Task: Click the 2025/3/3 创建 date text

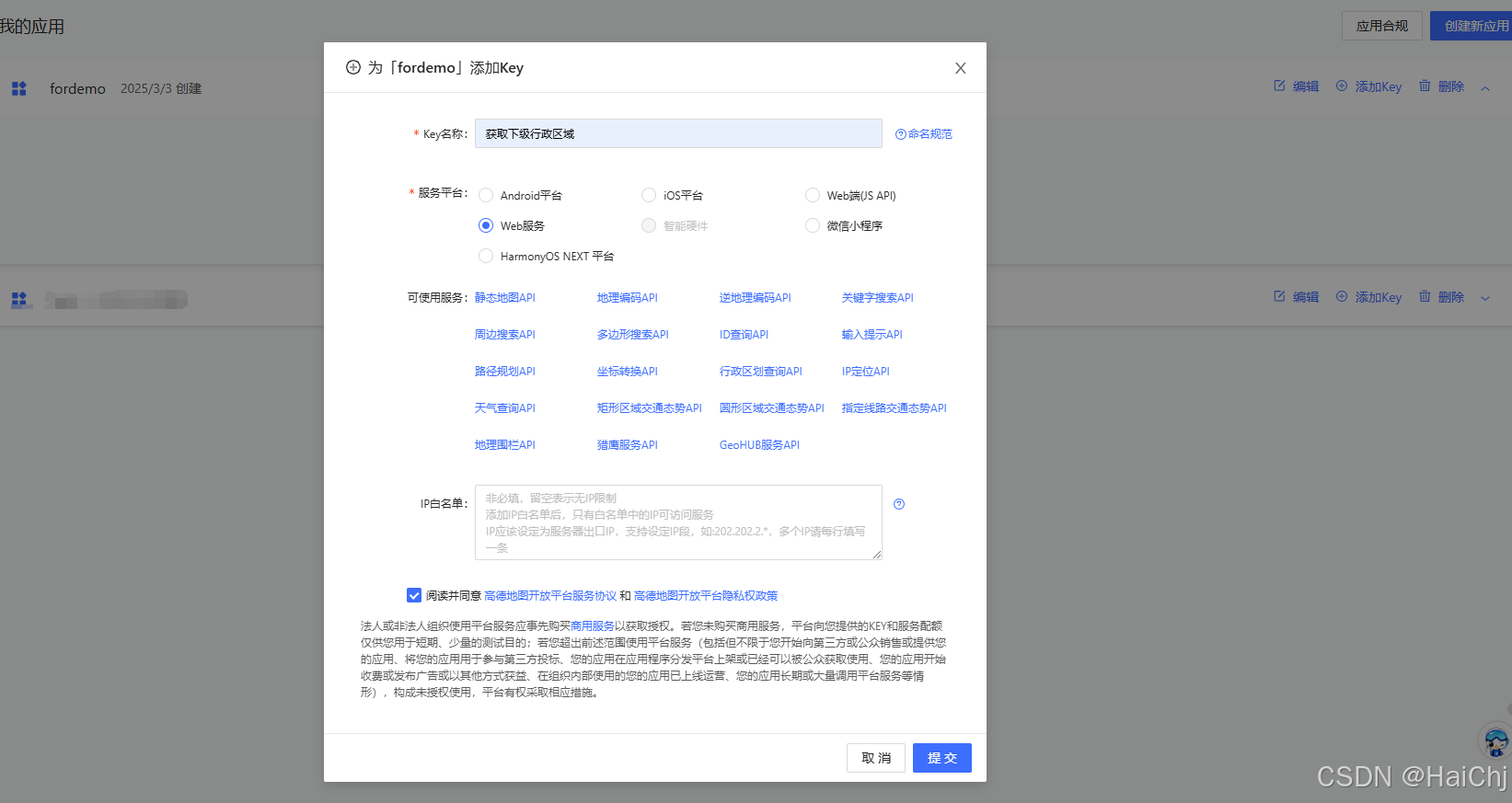Action: pos(161,88)
